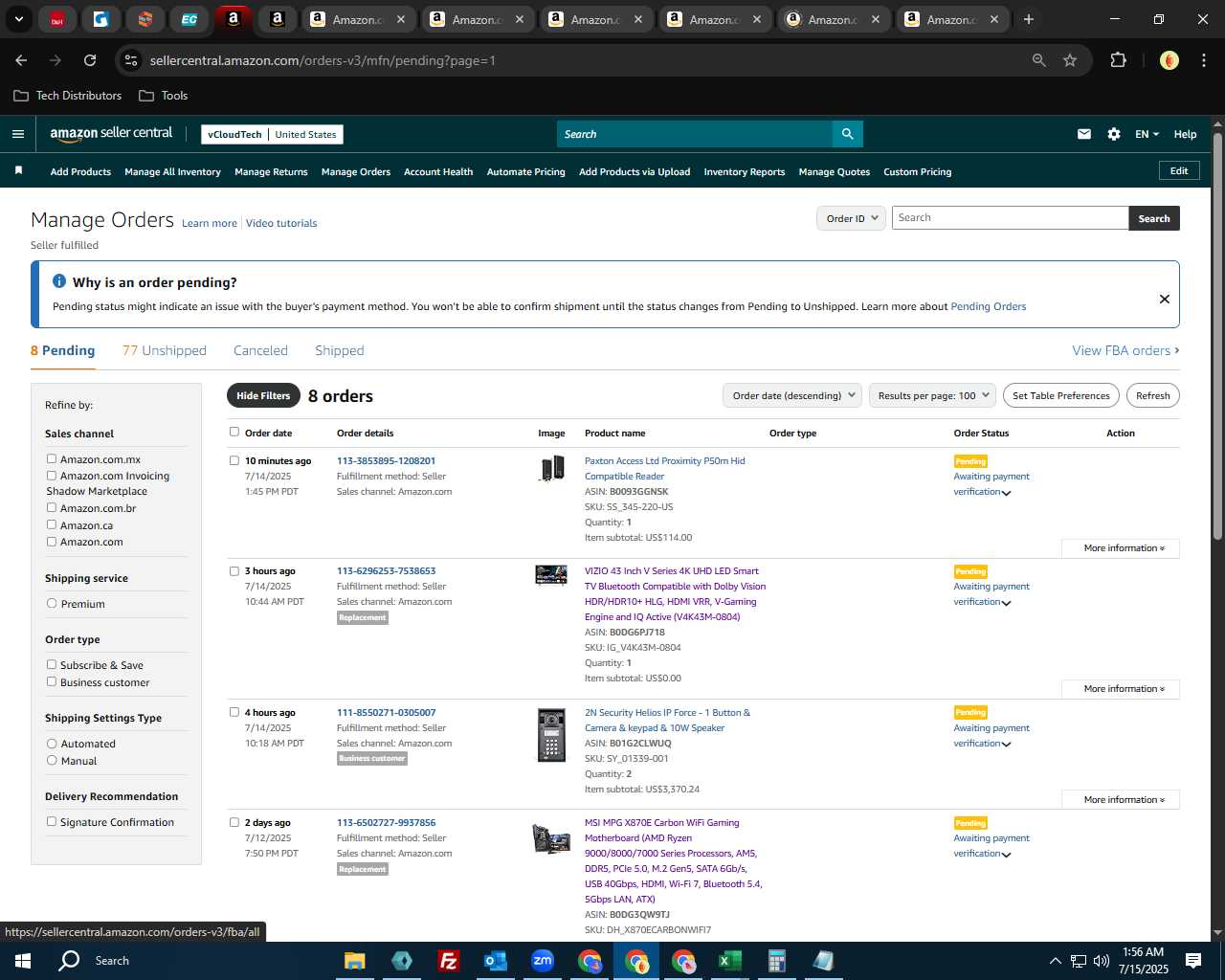This screenshot has width=1225, height=980.
Task: Enable the Subscribe & Save filter
Action: (x=52, y=664)
